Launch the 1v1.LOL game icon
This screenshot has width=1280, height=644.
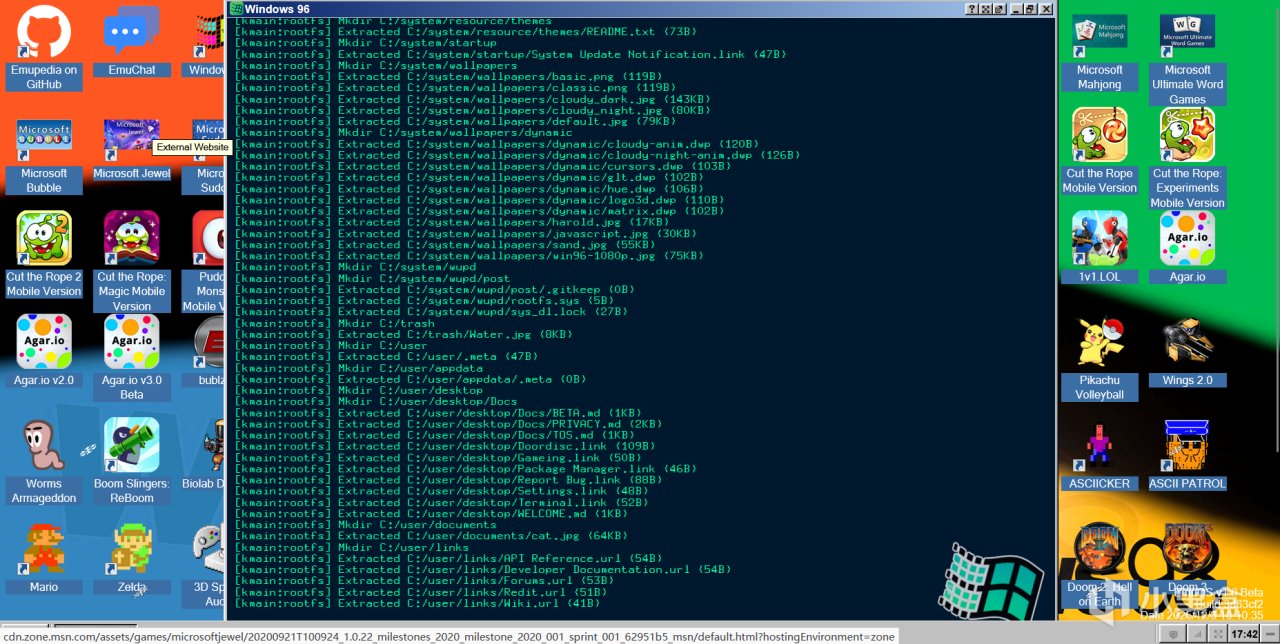[1099, 247]
